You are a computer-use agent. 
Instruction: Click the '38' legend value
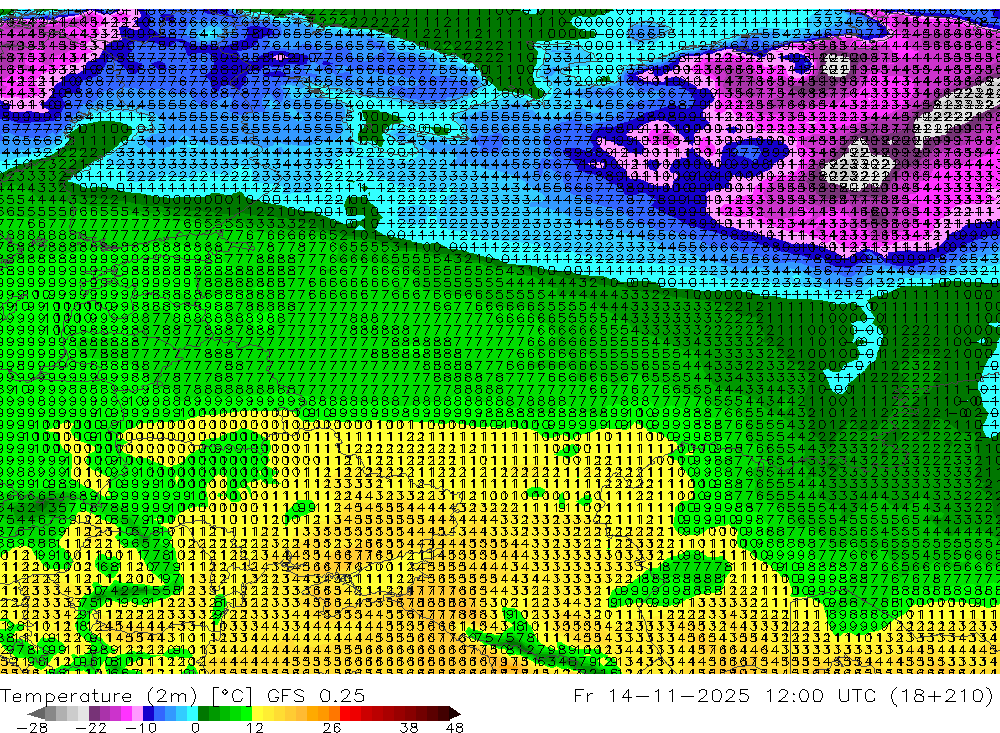(409, 727)
